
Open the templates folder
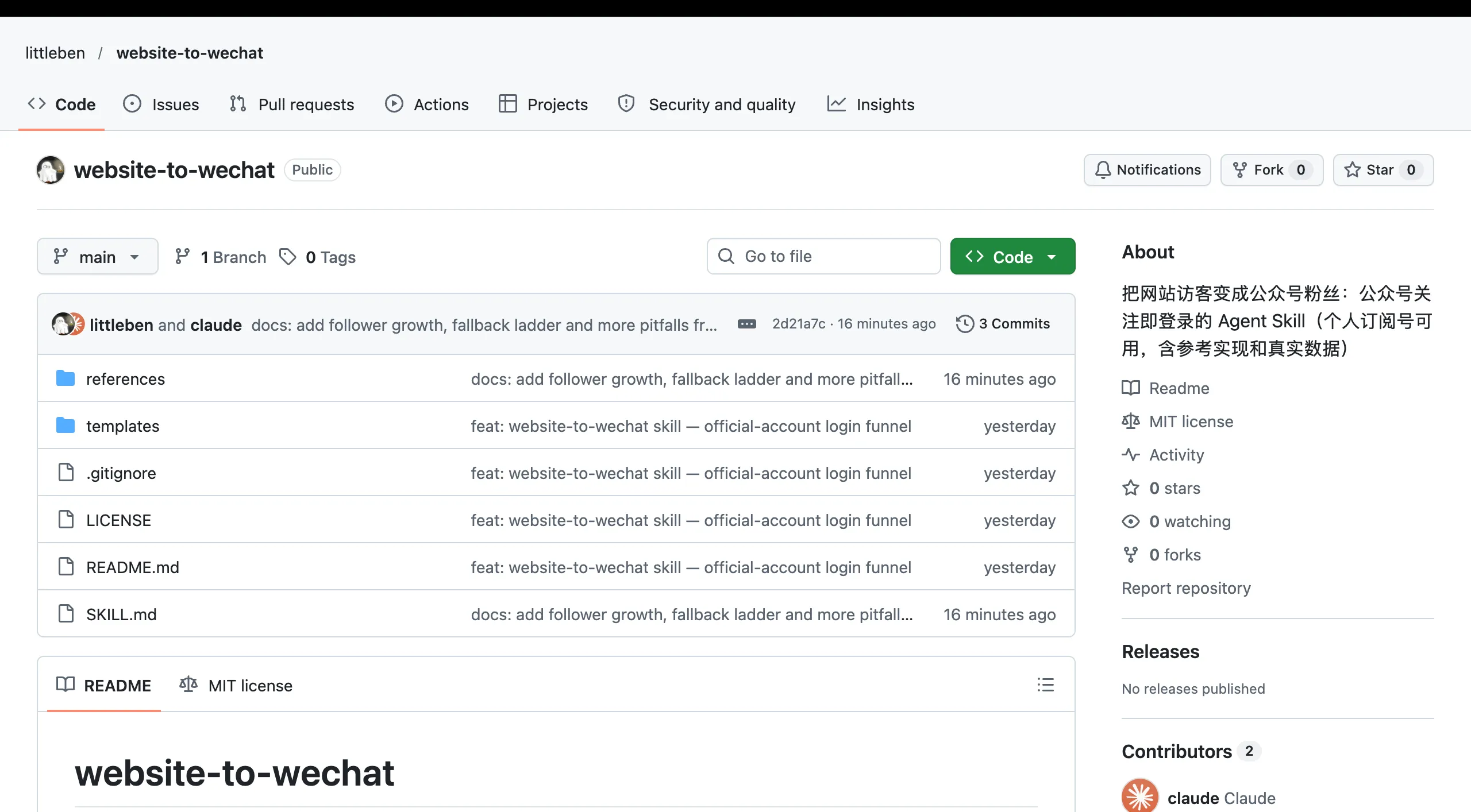tap(122, 426)
